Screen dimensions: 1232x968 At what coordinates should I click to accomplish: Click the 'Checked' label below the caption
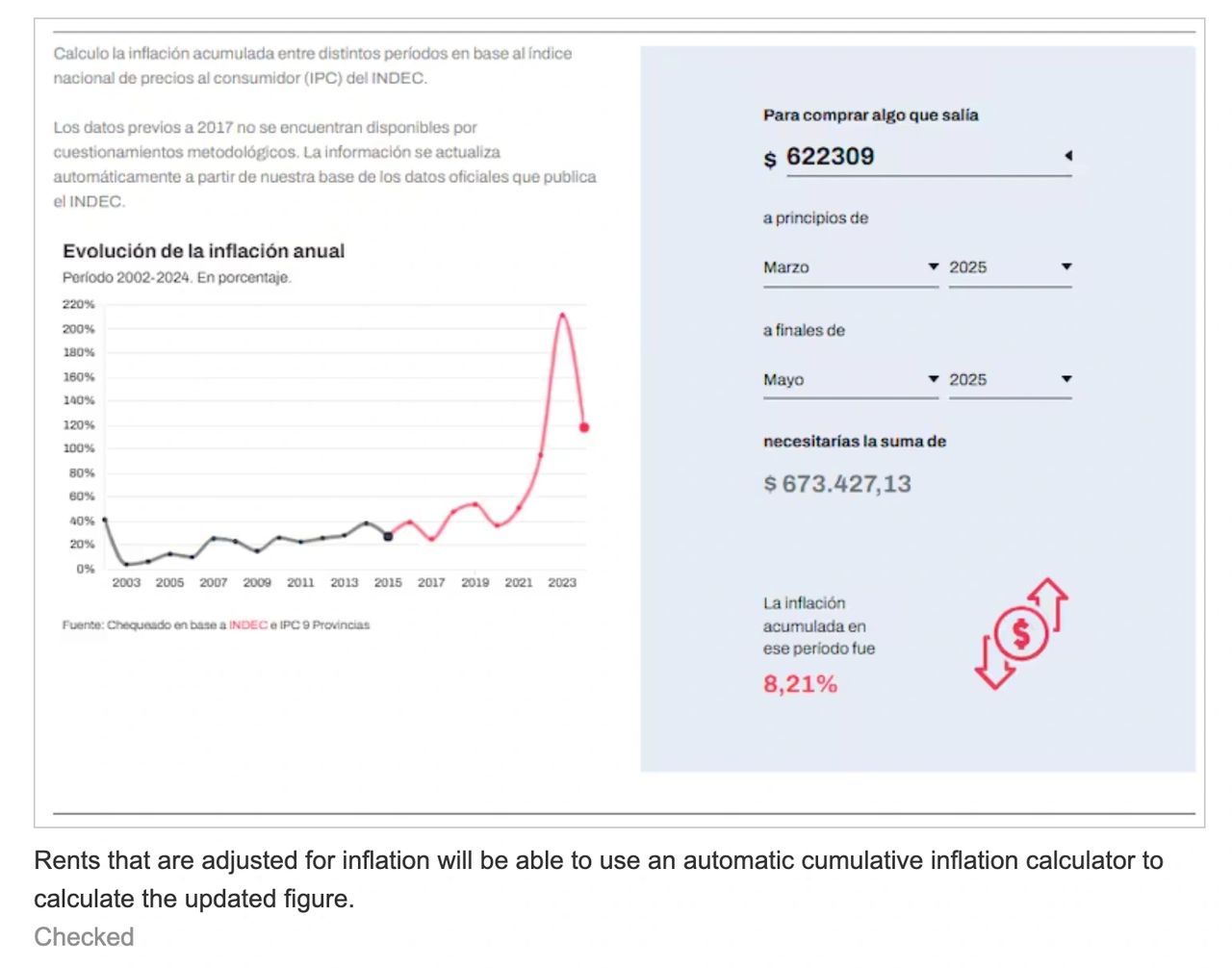[x=84, y=937]
